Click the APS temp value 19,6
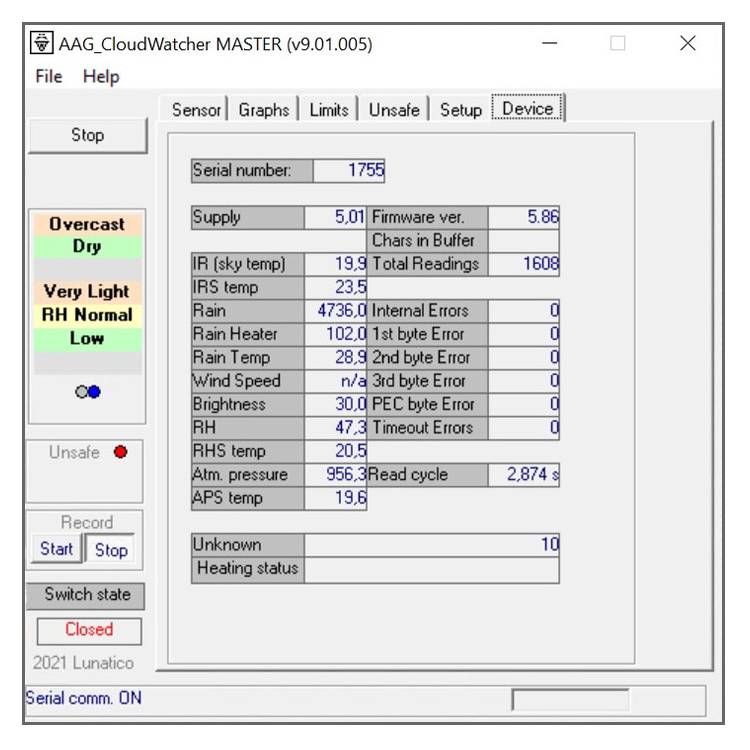750x750 pixels. click(335, 498)
